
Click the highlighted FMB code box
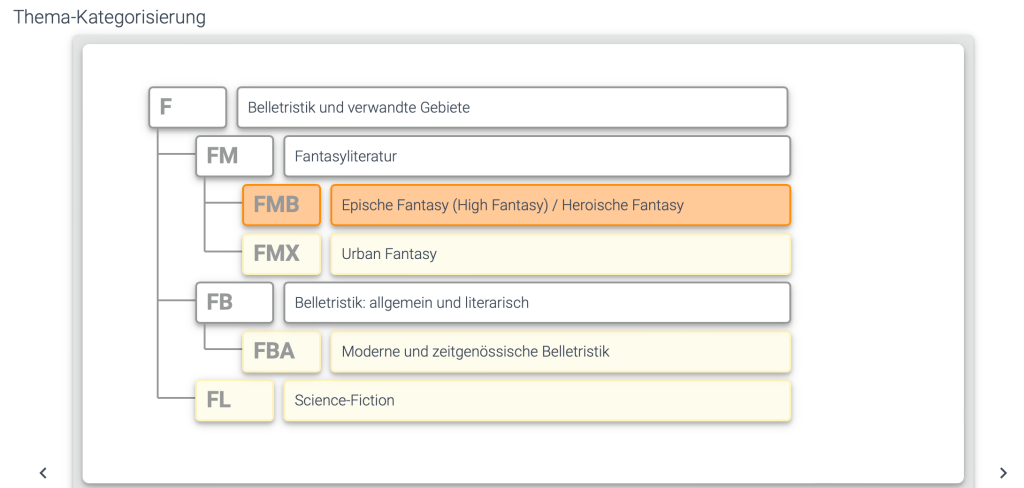click(281, 205)
